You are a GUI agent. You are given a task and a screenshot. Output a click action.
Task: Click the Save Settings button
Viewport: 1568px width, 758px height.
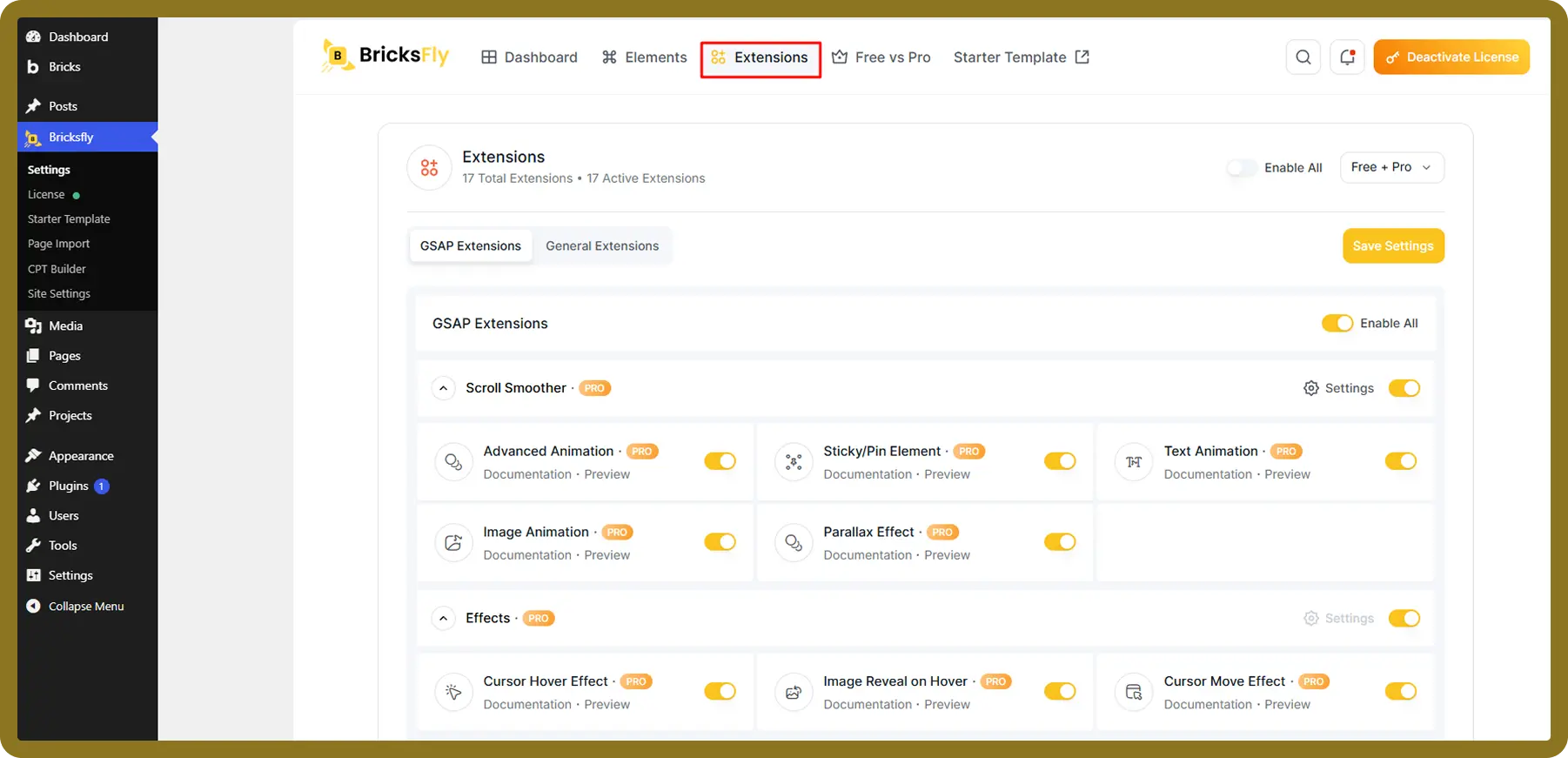1393,246
